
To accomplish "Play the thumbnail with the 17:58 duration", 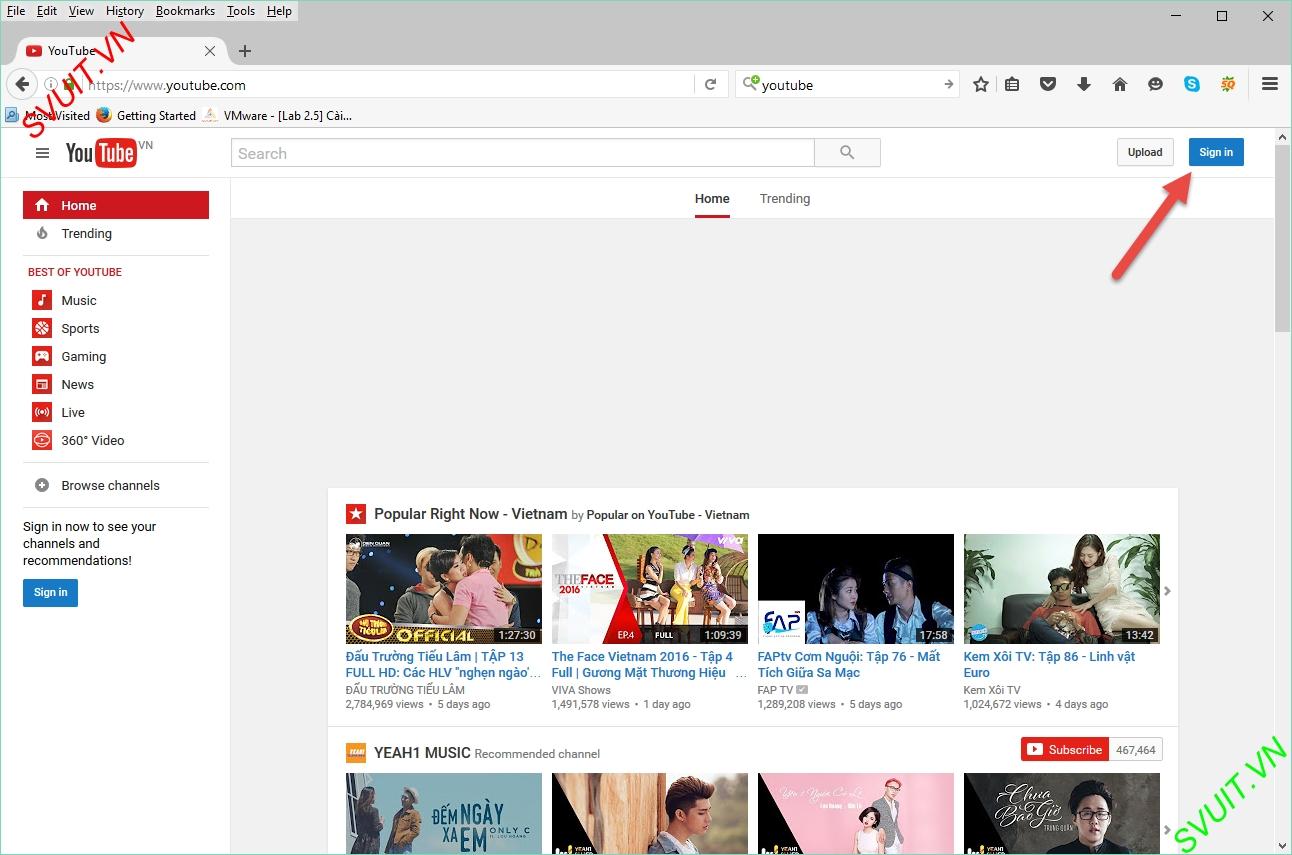I will click(856, 588).
